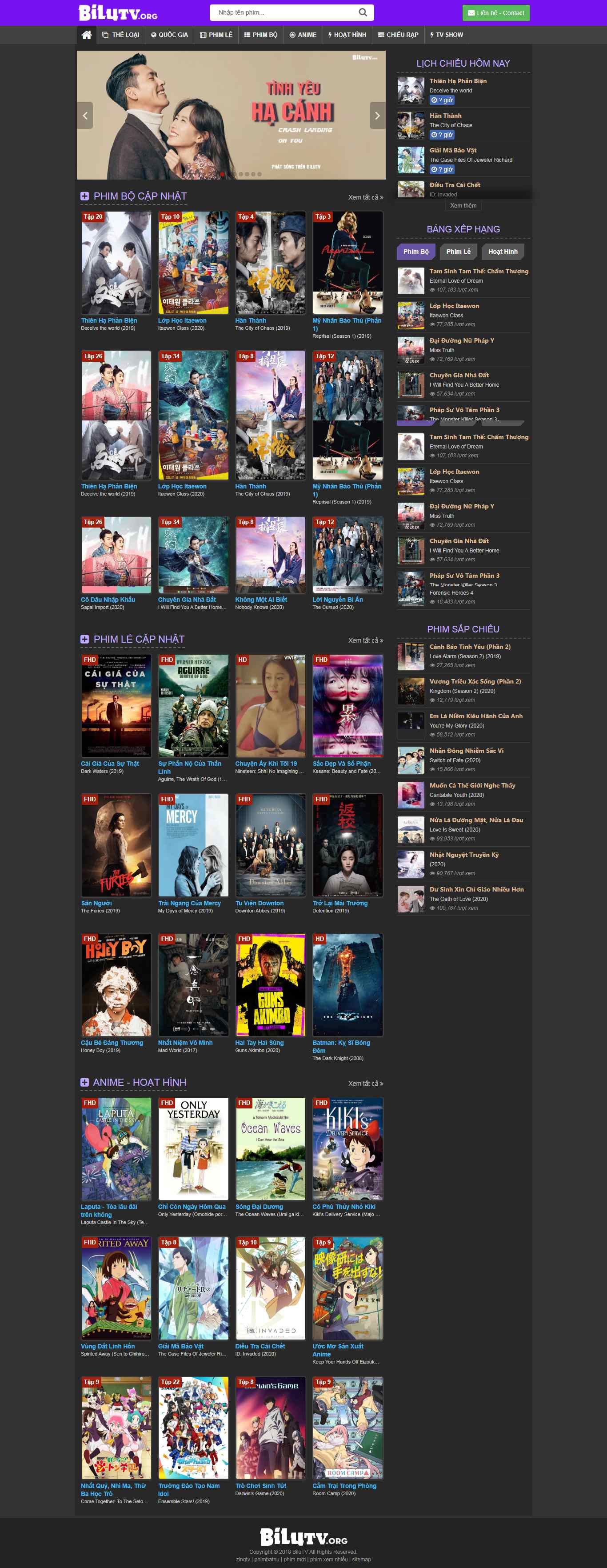Open the CHIẾU RẠP nav item

[x=398, y=35]
